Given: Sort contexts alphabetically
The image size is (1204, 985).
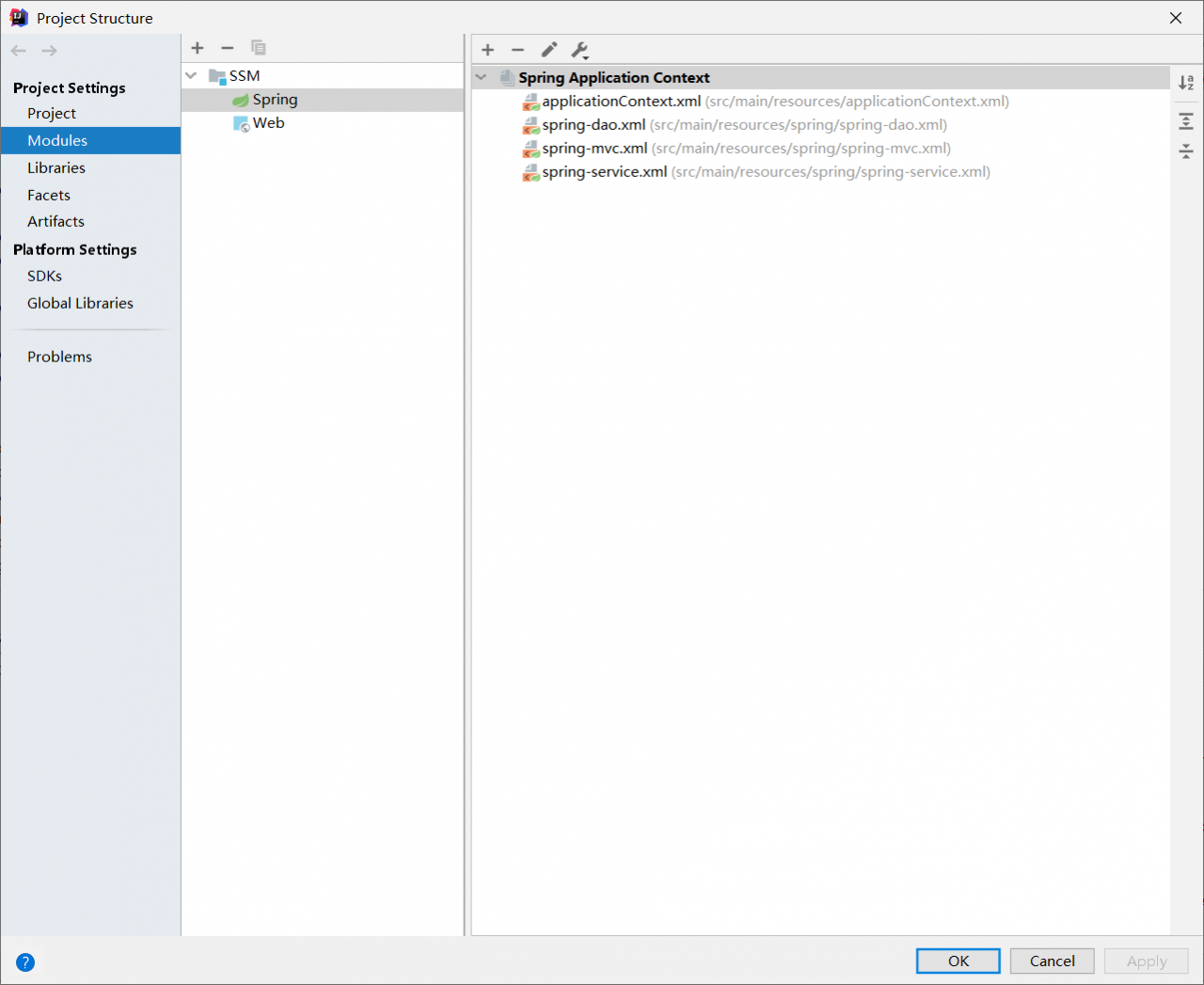Looking at the screenshot, I should (1186, 83).
